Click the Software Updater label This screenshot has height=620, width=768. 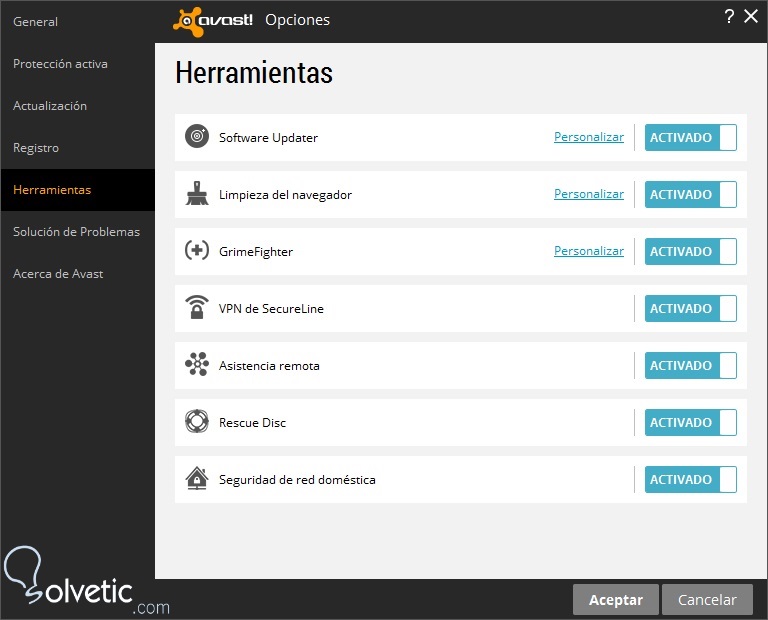coord(268,138)
